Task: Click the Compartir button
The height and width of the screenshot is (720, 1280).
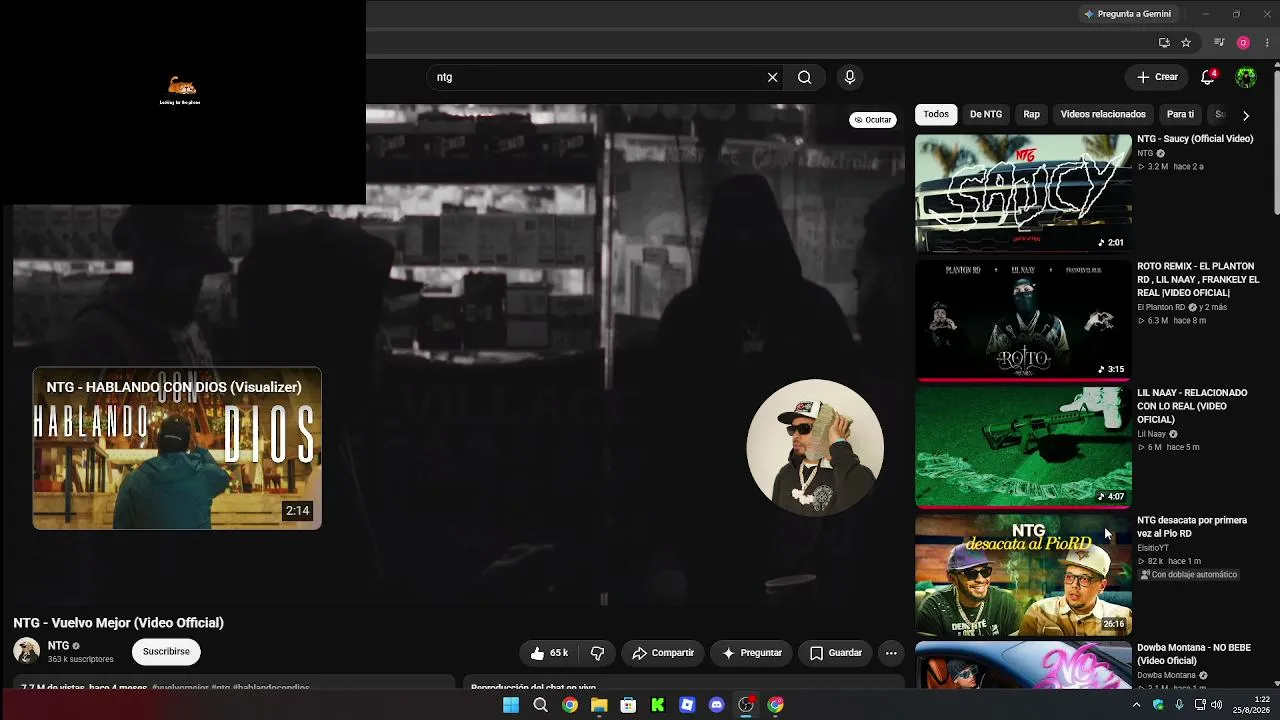Action: 663,653
